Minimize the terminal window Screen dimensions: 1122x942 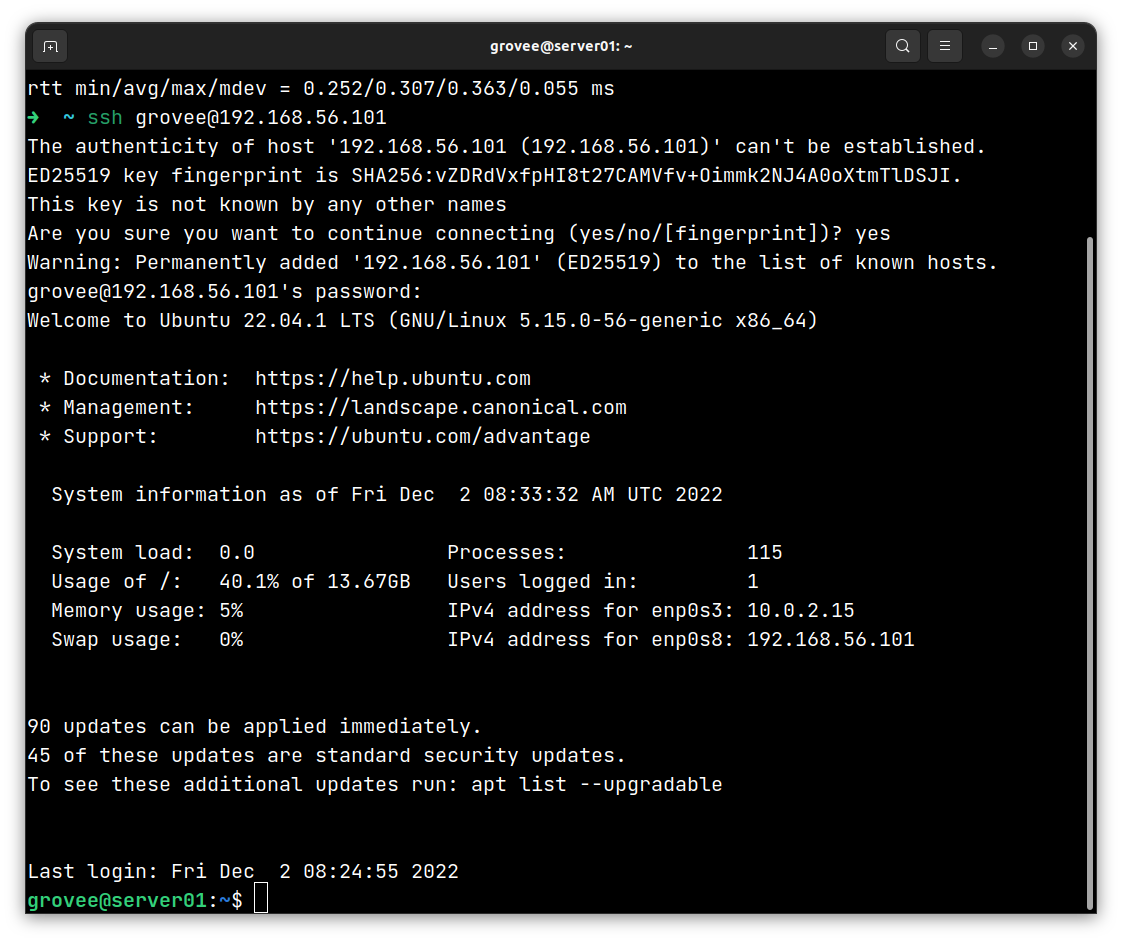(992, 47)
